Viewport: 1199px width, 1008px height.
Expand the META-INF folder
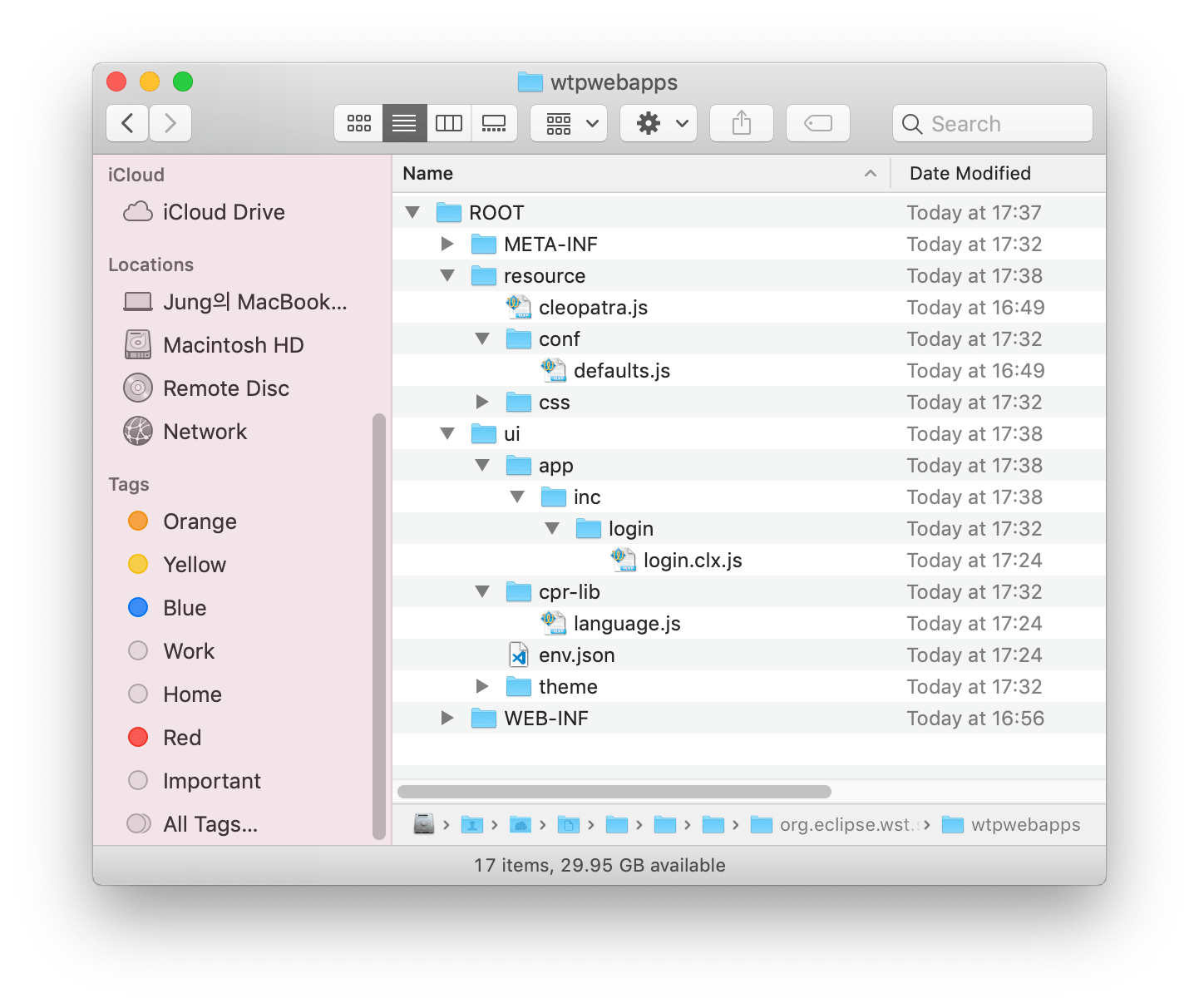(x=447, y=245)
